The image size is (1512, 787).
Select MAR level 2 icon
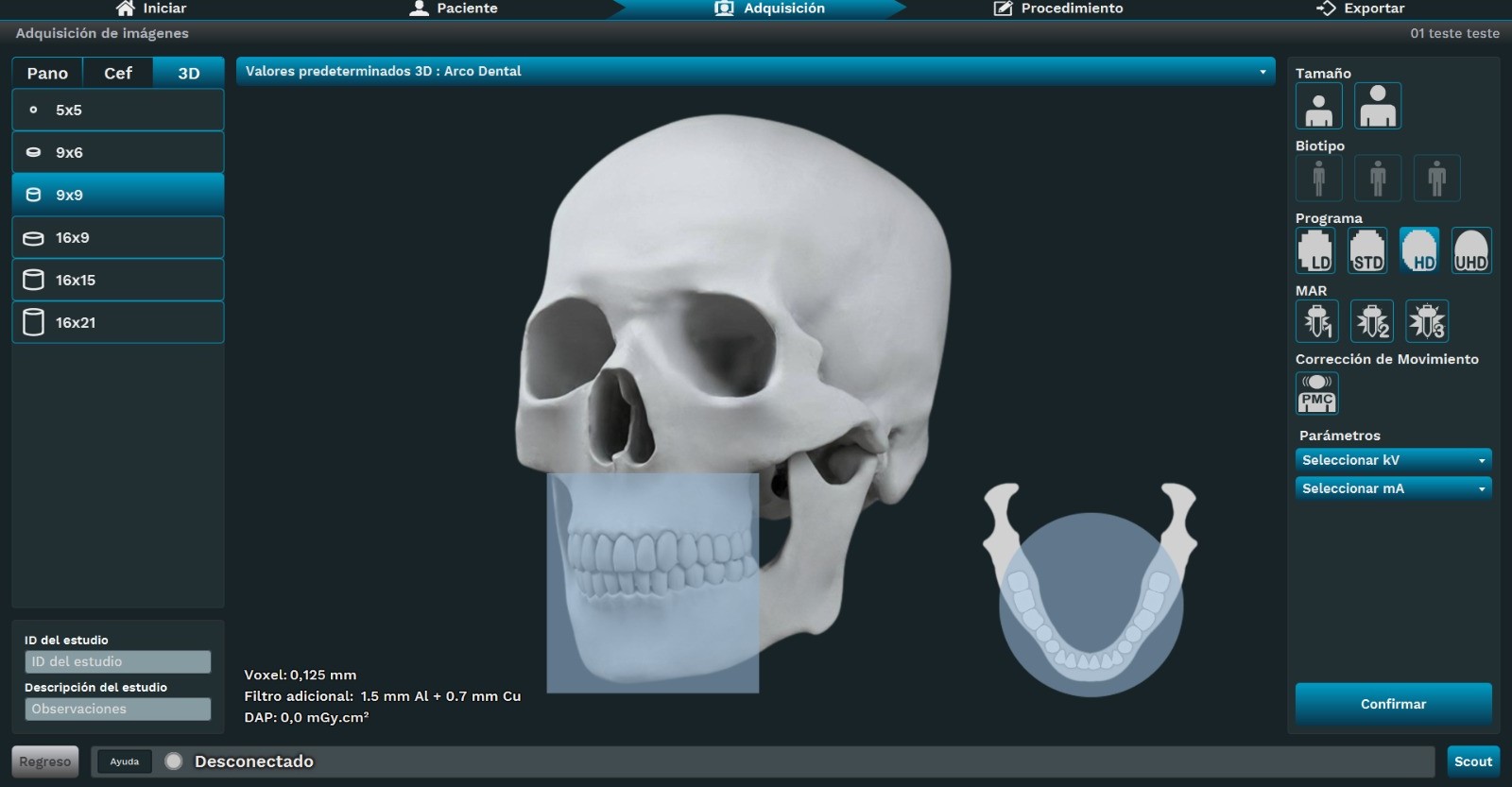[1372, 321]
